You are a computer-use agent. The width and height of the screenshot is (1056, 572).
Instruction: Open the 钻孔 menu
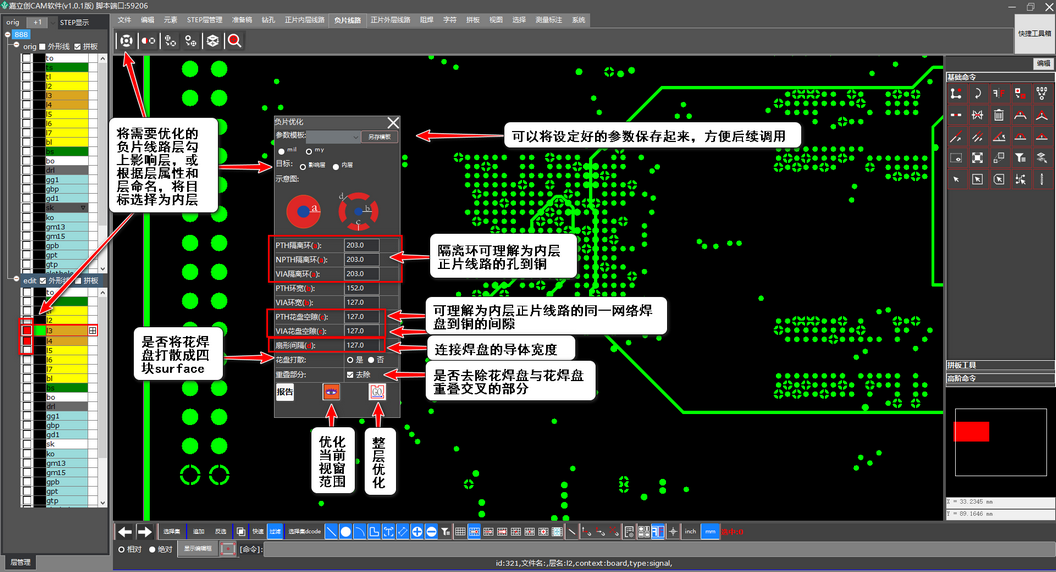[x=268, y=20]
